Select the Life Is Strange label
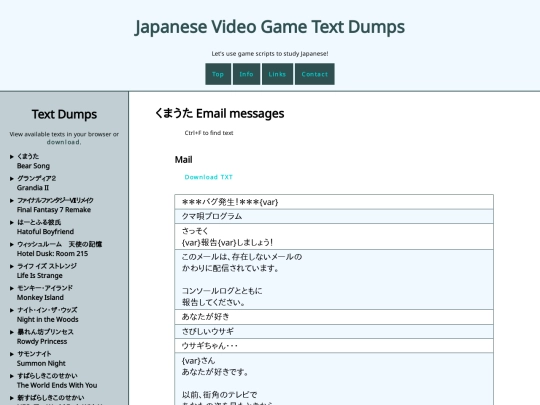The height and width of the screenshot is (405, 540). click(40, 276)
